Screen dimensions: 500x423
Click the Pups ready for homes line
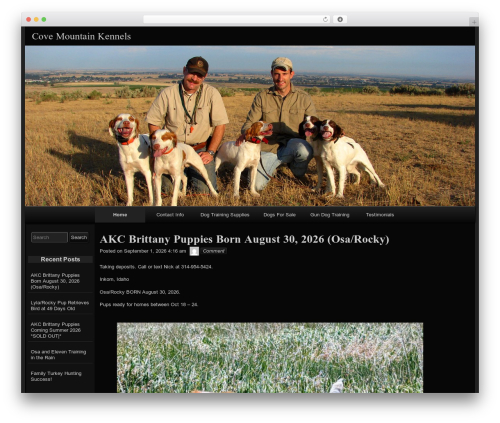point(149,305)
